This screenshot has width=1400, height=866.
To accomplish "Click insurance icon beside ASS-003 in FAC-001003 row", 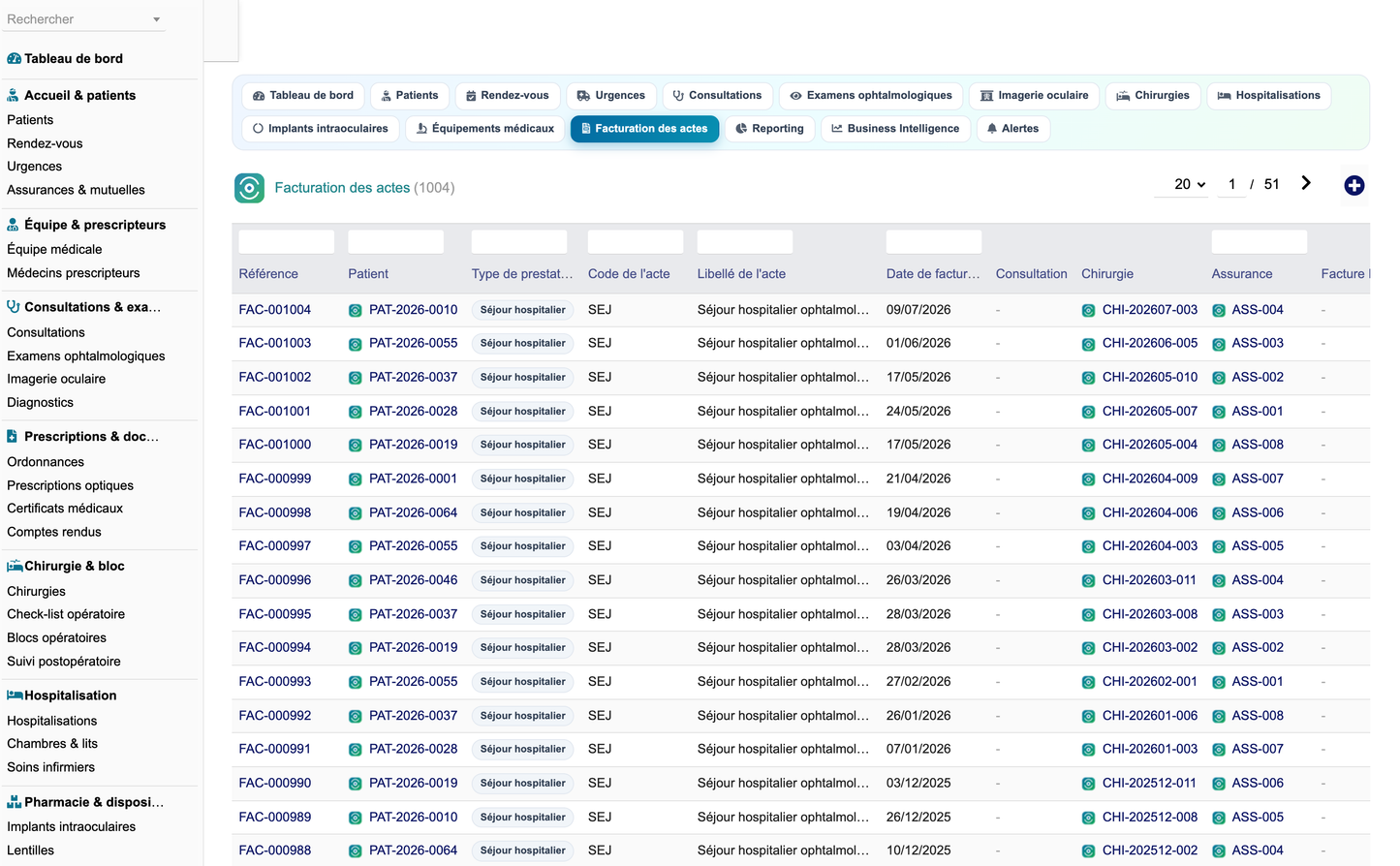I will (x=1219, y=344).
